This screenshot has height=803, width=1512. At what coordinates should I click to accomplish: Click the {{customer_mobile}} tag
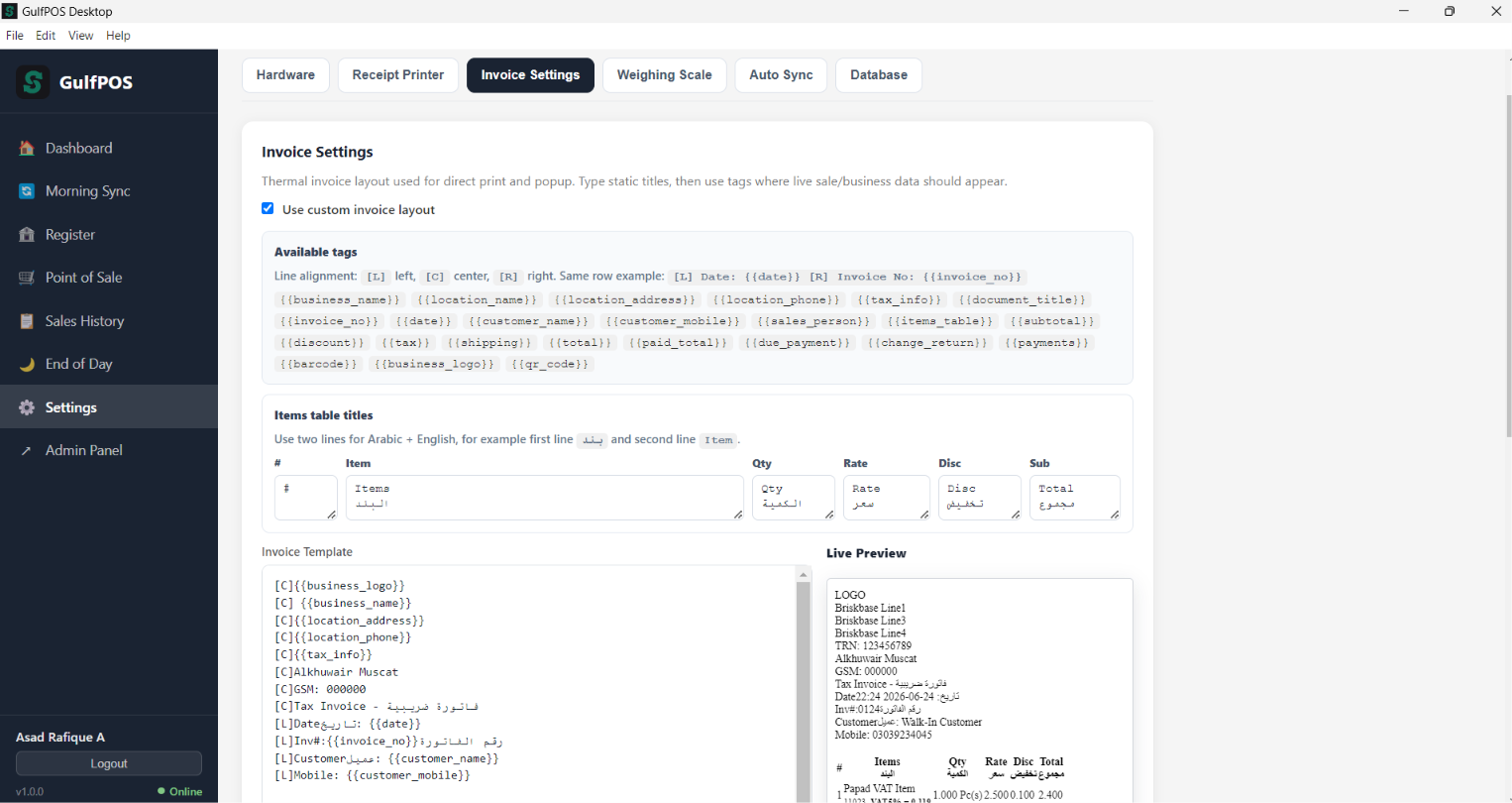(x=673, y=321)
